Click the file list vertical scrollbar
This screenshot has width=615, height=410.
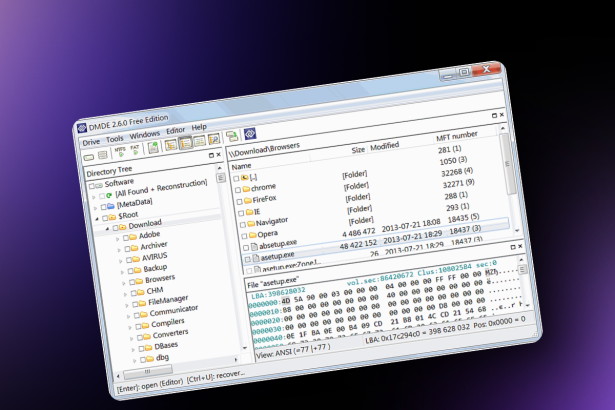point(511,170)
